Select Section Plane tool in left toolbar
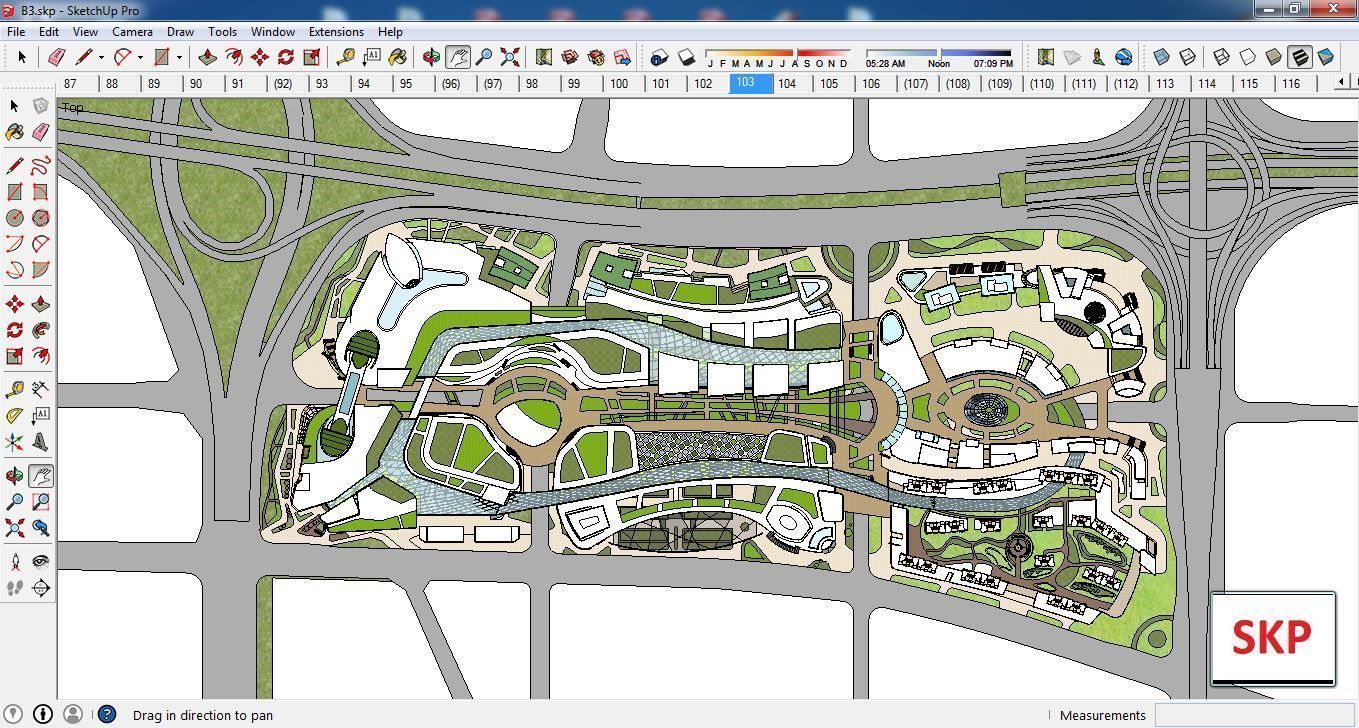The height and width of the screenshot is (728, 1359). coord(40,588)
